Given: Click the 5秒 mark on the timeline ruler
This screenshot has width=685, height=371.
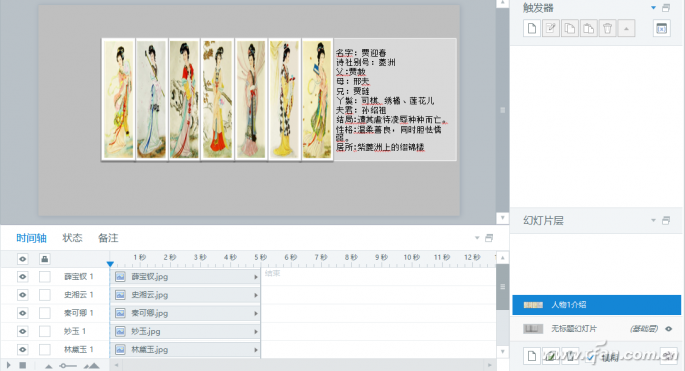Looking at the screenshot, I should coord(260,257).
